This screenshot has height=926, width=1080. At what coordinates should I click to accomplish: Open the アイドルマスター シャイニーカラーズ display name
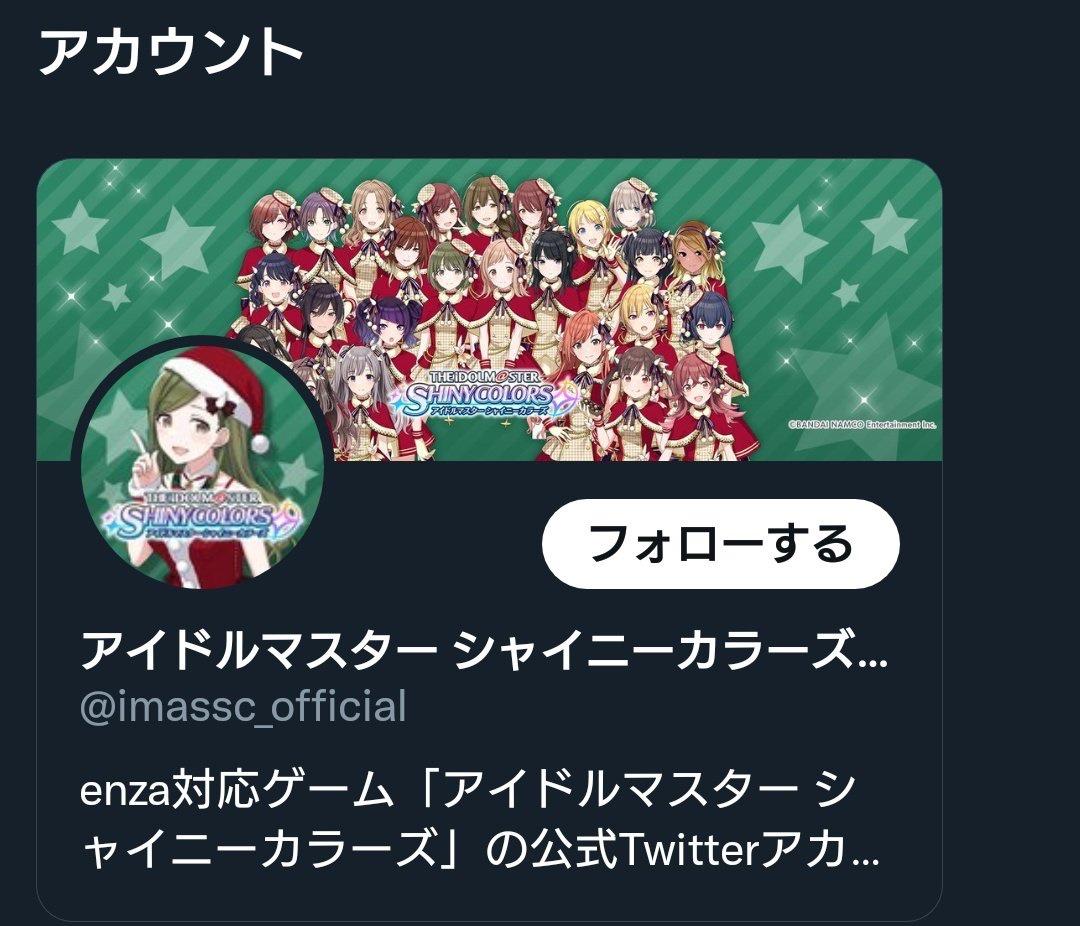point(484,650)
